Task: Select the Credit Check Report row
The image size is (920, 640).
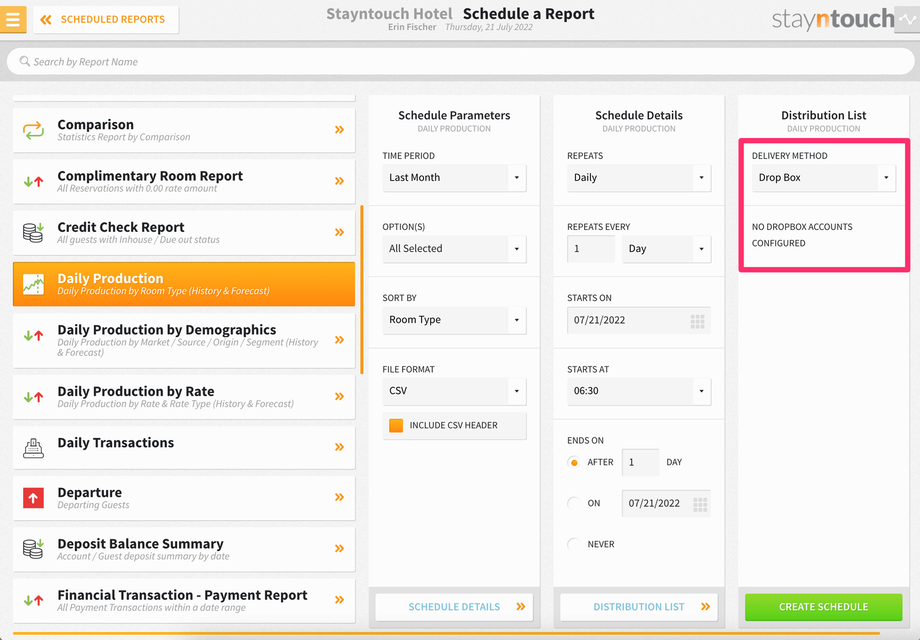Action: pos(184,233)
